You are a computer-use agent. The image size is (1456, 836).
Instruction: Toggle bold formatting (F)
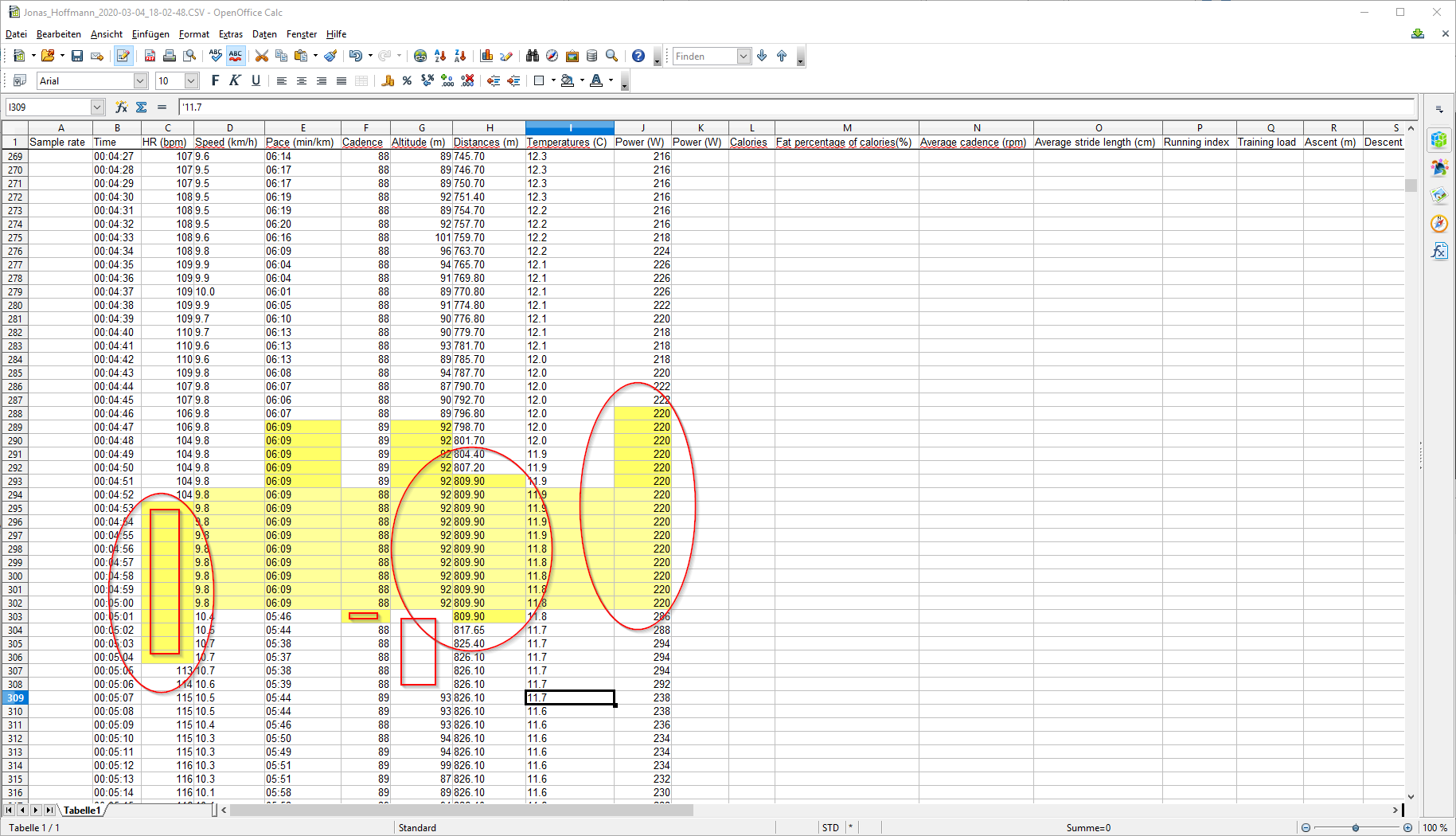coord(215,80)
